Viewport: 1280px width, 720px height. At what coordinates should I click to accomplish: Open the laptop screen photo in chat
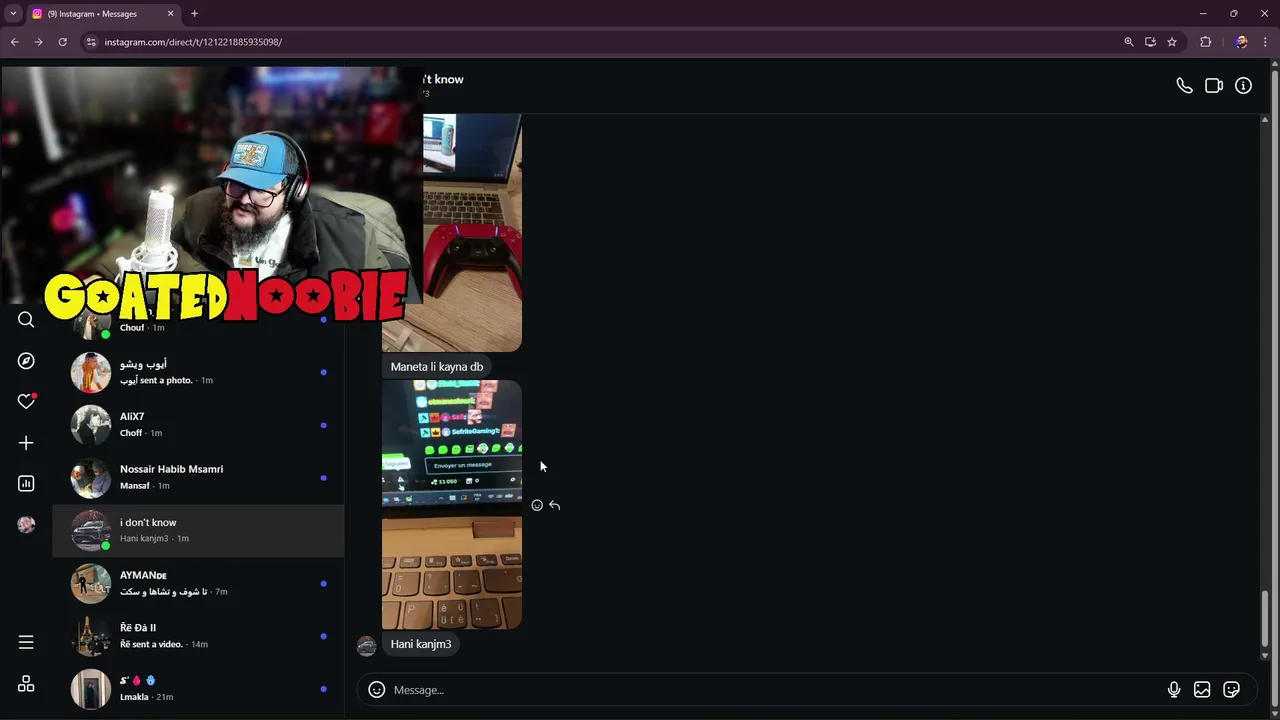pyautogui.click(x=452, y=505)
